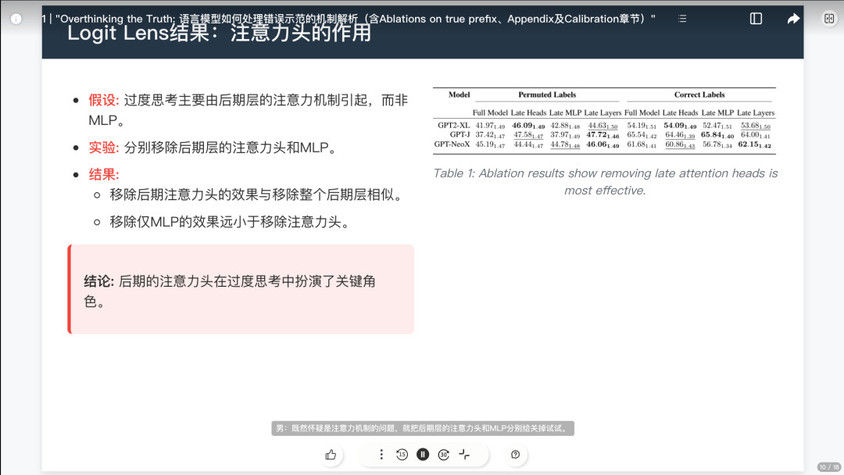Open the help question-mark button

coord(515,455)
